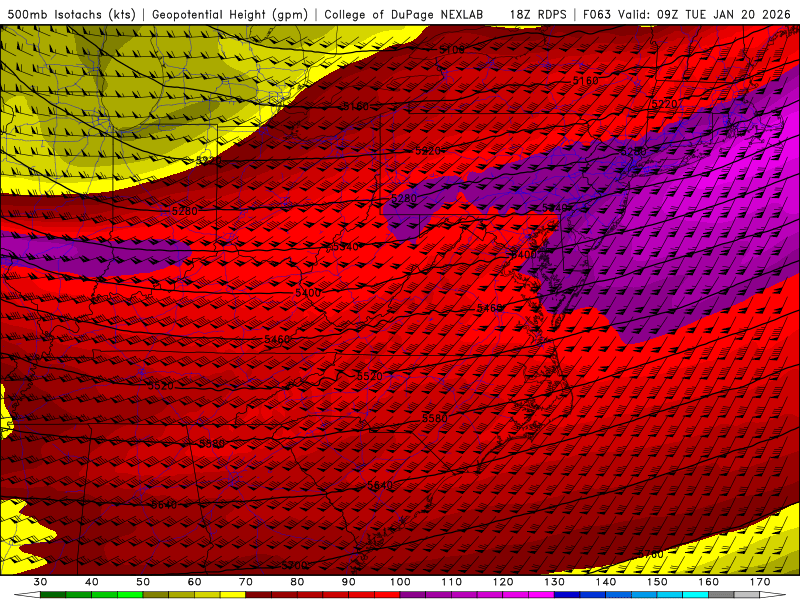
Task: Click the "18Z RDPS" model run label
Action: tap(538, 15)
